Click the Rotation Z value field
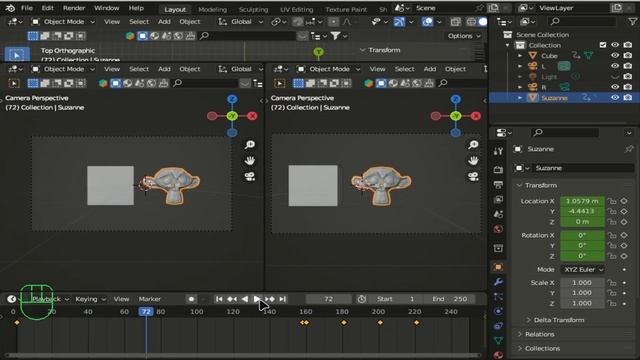This screenshot has width=640, height=360. (x=582, y=256)
